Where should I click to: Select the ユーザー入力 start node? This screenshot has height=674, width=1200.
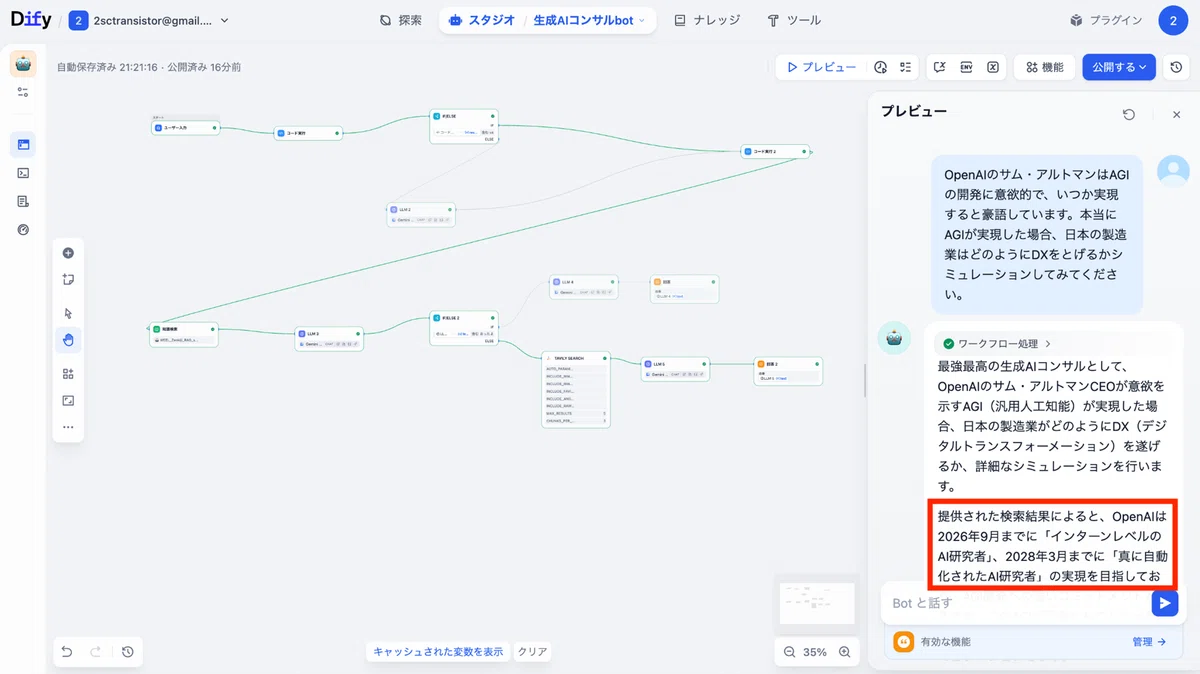pos(185,128)
